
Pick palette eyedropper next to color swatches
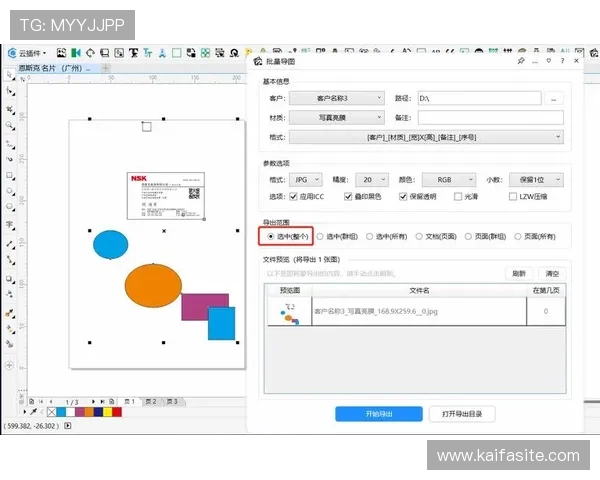tap(34, 412)
